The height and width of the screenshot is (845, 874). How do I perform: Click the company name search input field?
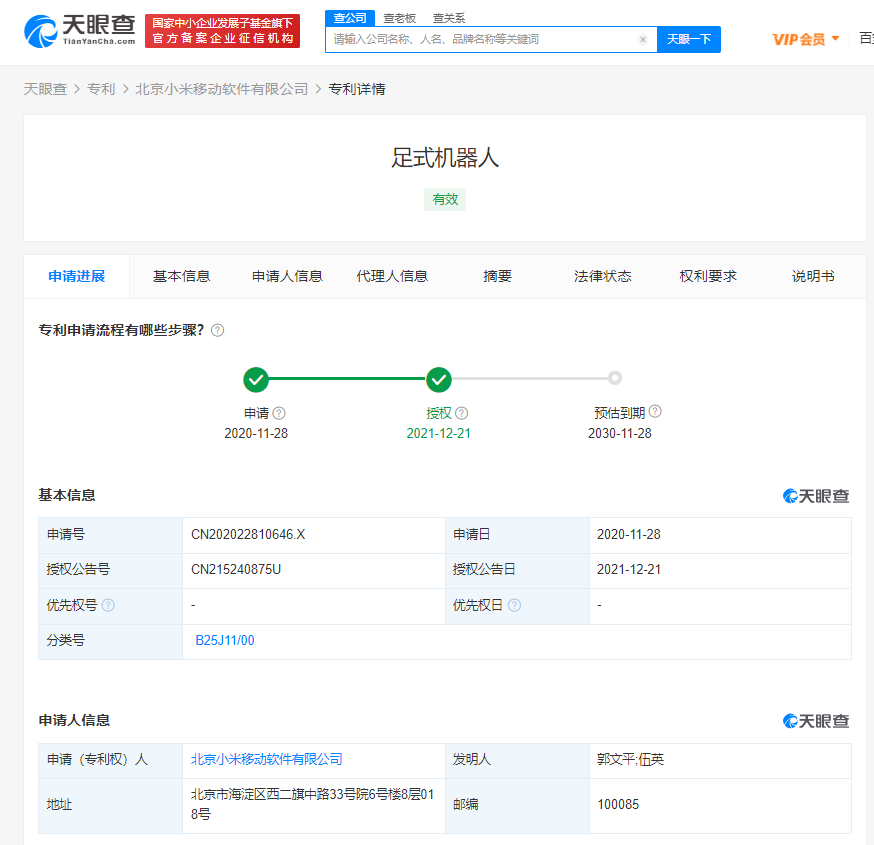click(x=480, y=40)
